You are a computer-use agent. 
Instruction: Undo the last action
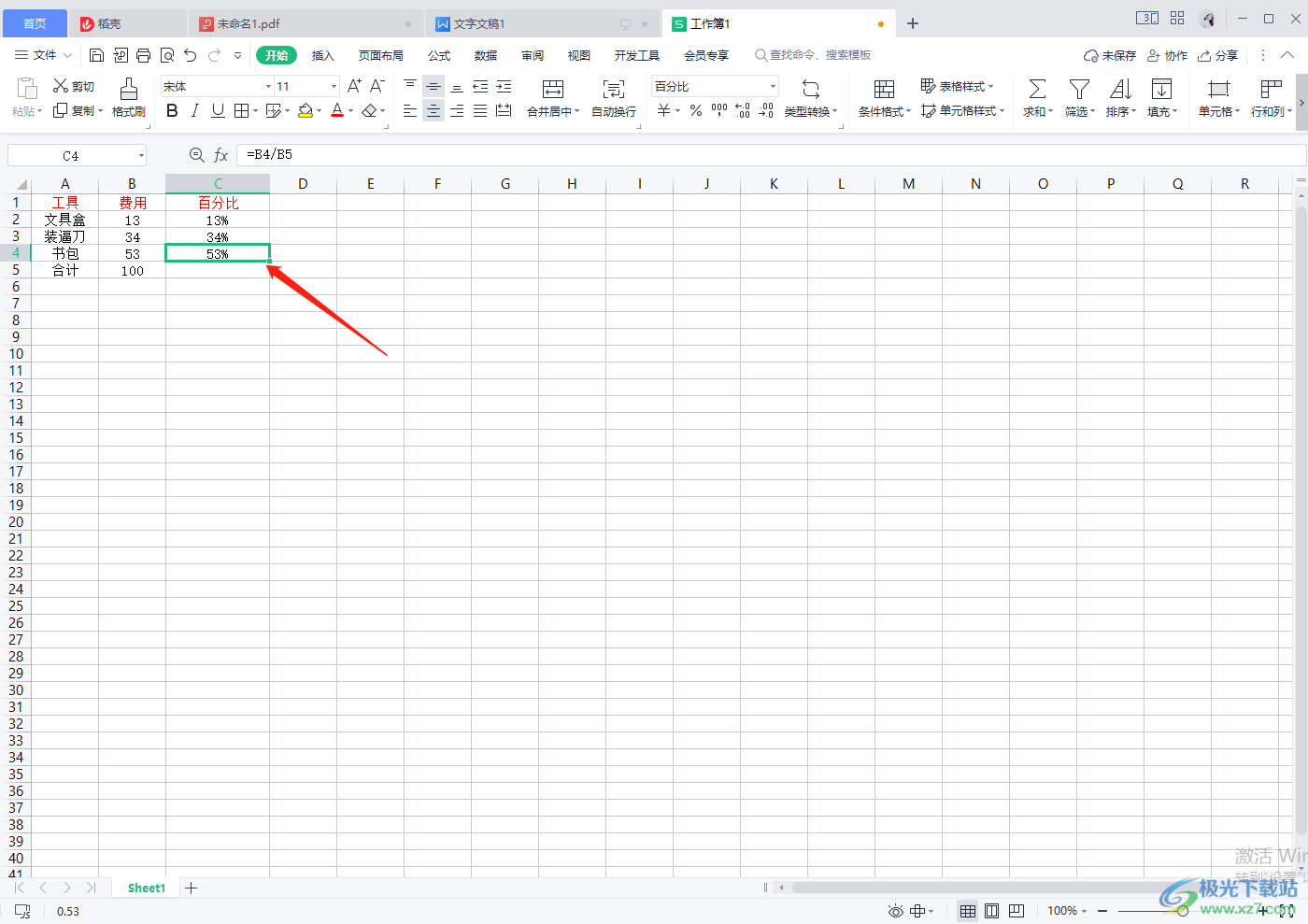(x=191, y=56)
